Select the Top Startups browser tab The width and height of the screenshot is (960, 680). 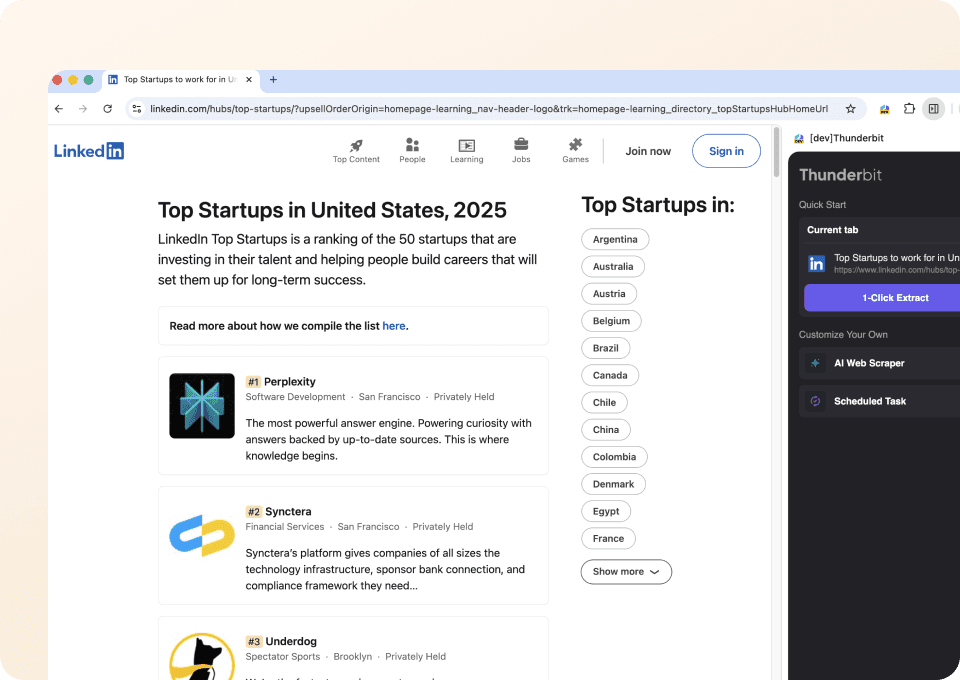point(175,80)
